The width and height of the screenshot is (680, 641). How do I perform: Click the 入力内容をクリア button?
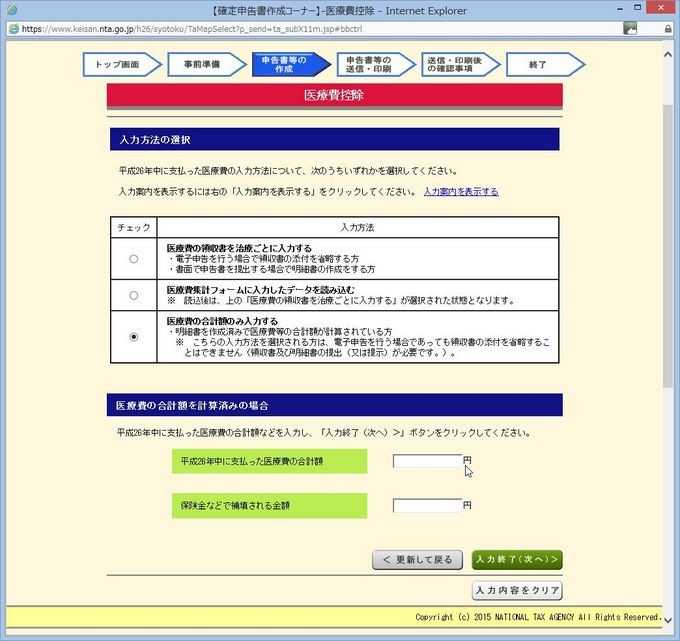click(517, 591)
